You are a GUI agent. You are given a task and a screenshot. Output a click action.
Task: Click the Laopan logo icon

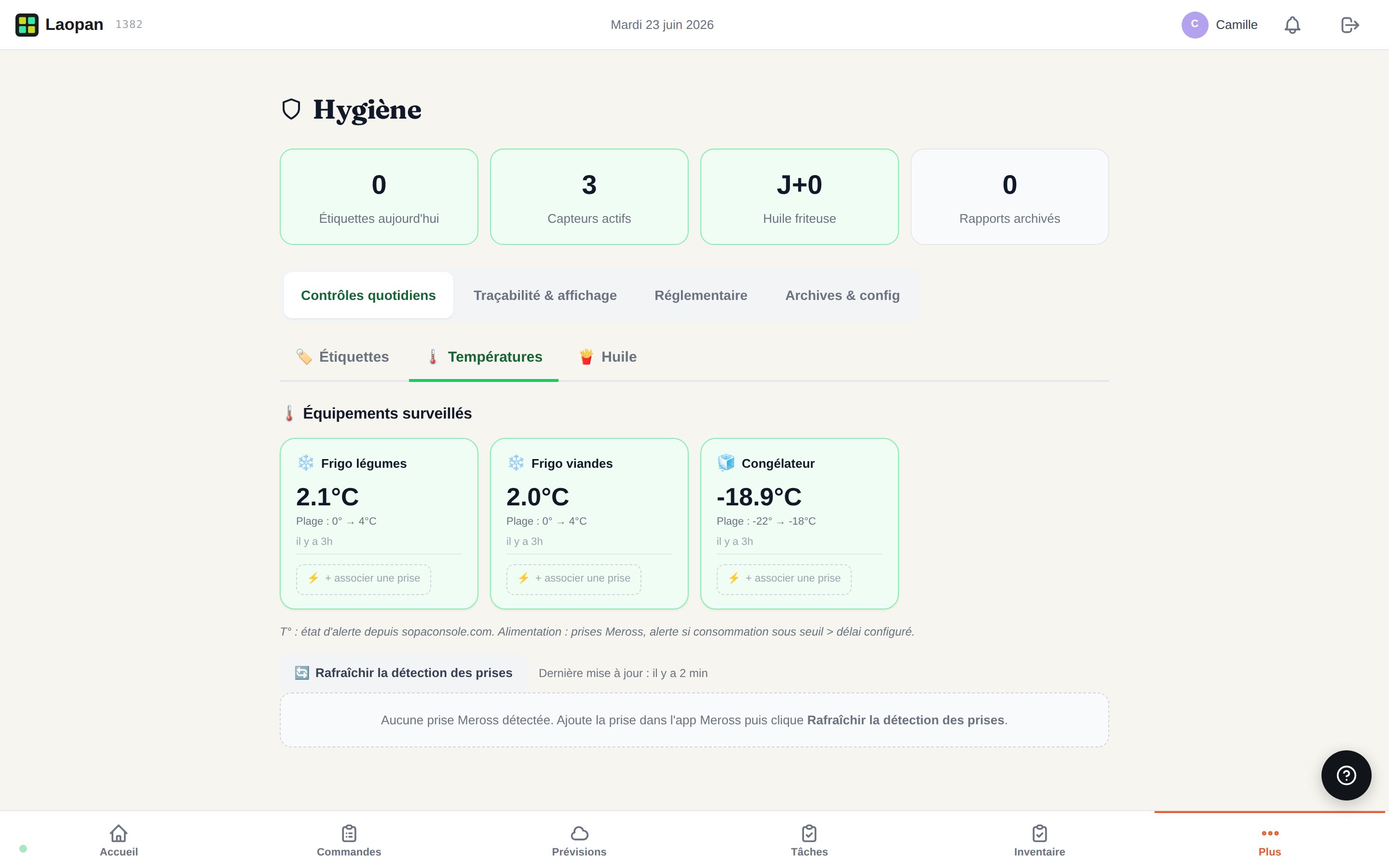27,25
